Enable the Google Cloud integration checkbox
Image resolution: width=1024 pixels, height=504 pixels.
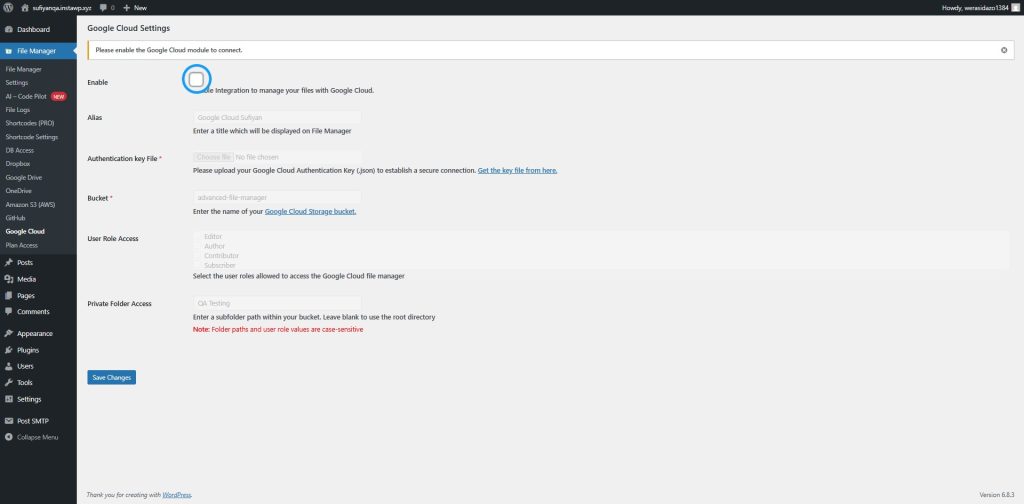click(x=196, y=79)
